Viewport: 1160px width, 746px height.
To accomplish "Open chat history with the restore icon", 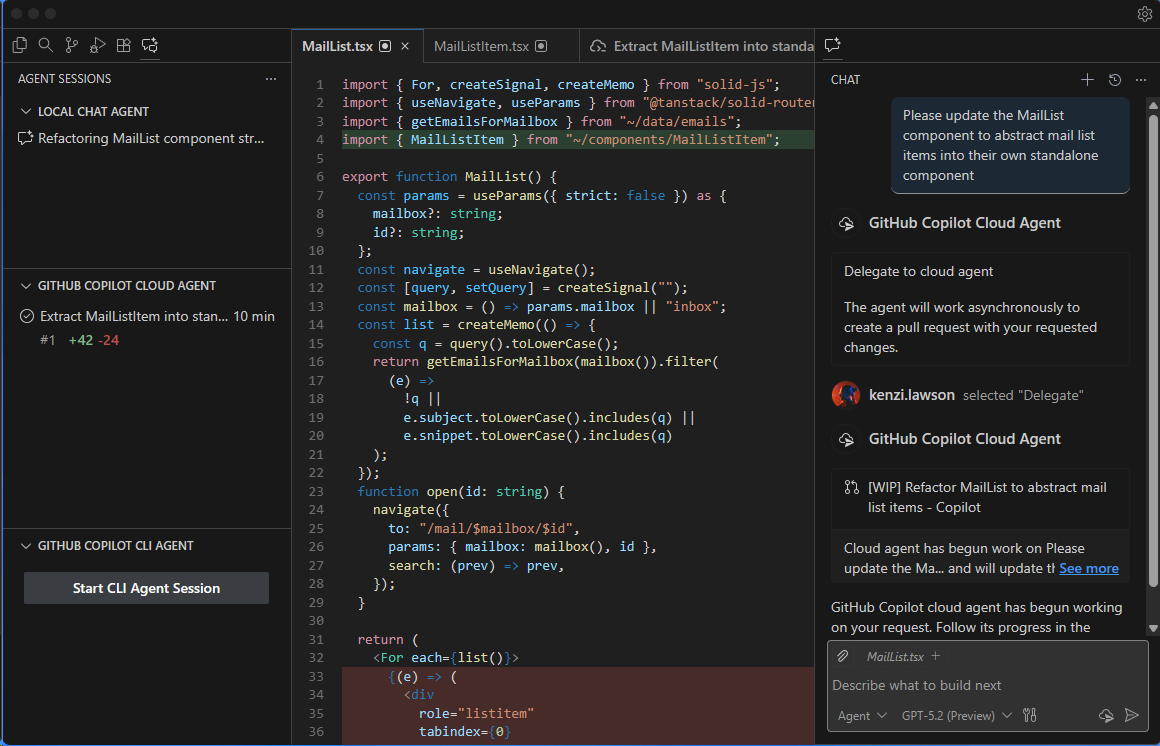I will click(1114, 79).
